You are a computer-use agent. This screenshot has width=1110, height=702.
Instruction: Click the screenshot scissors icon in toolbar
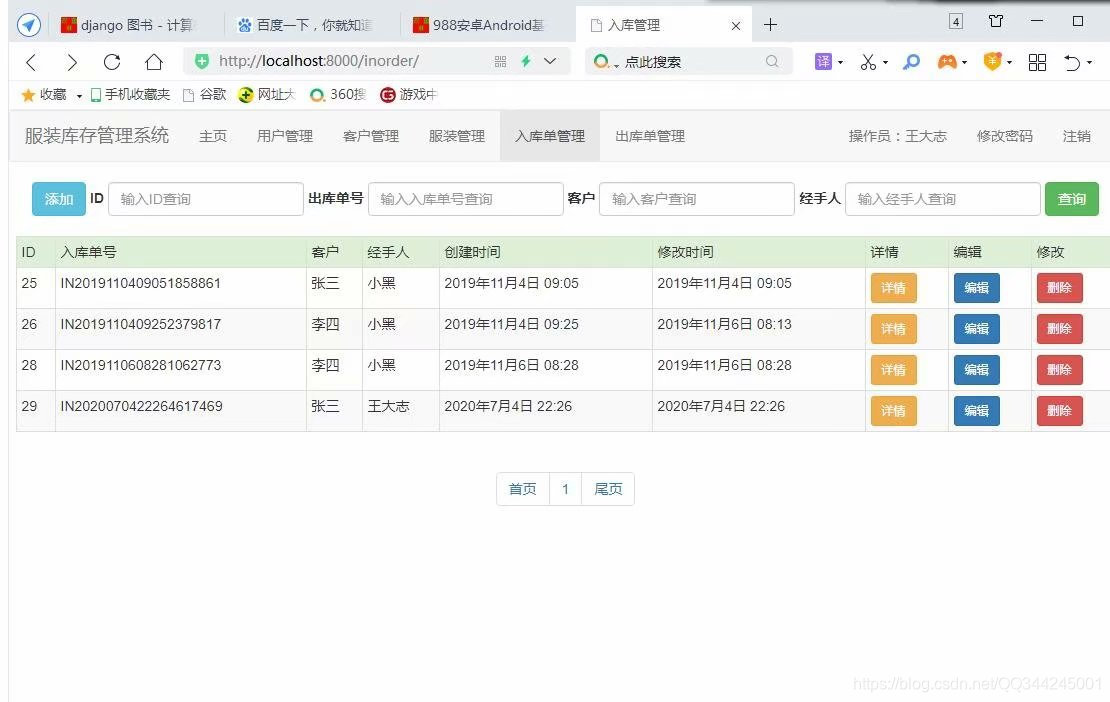tap(866, 61)
